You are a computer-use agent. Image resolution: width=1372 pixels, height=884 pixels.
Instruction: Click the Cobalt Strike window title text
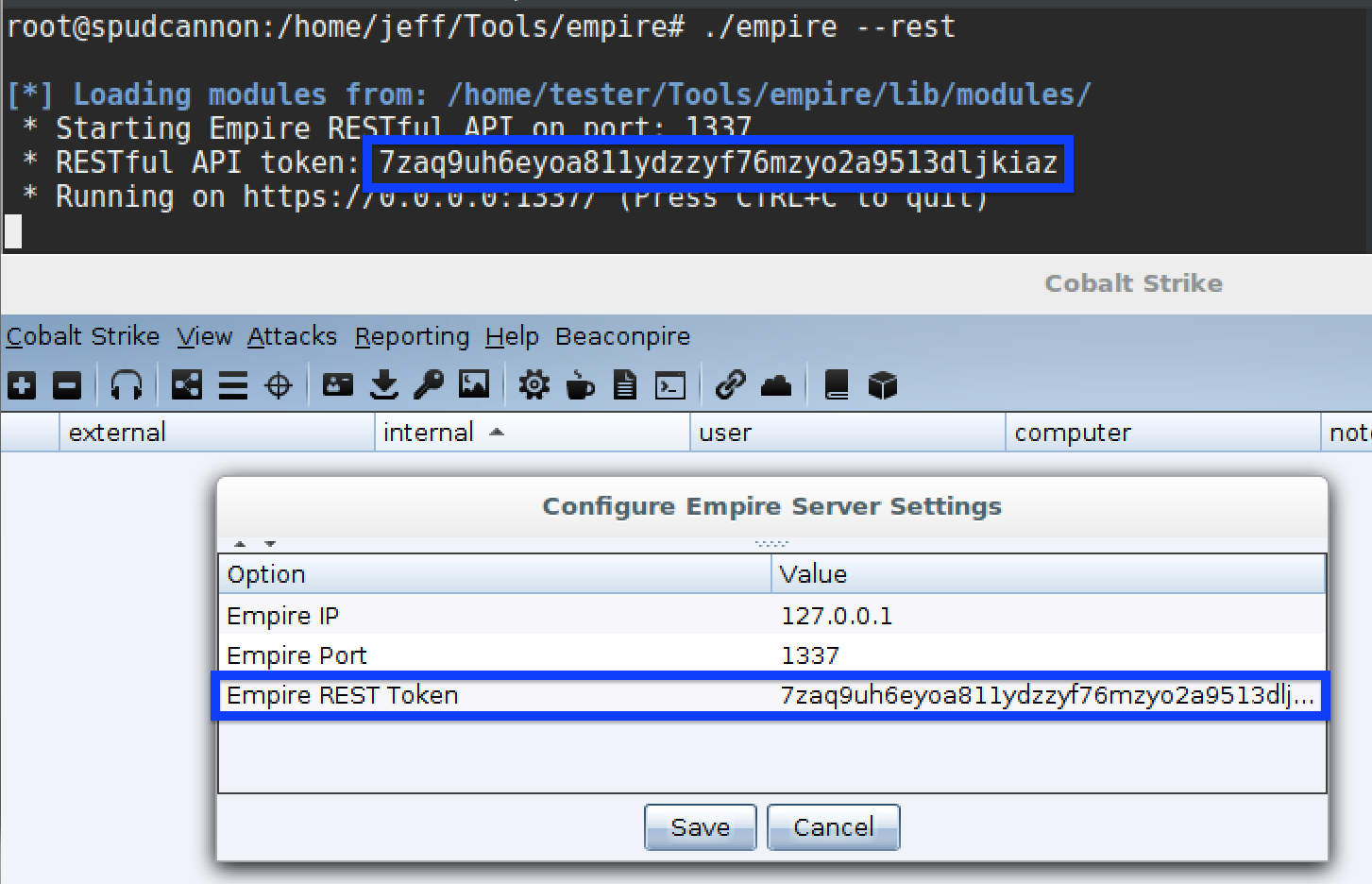[x=1134, y=283]
